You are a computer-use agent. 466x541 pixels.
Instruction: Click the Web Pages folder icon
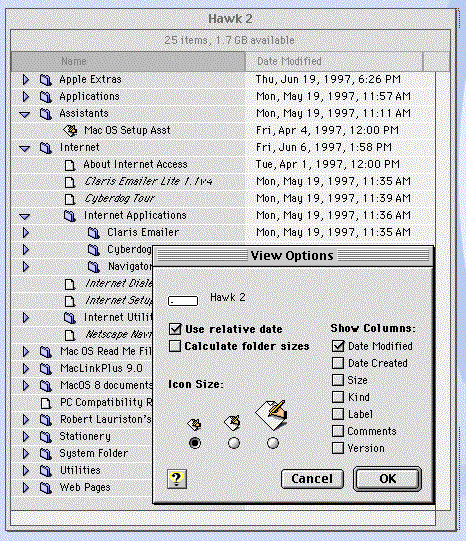pos(46,488)
